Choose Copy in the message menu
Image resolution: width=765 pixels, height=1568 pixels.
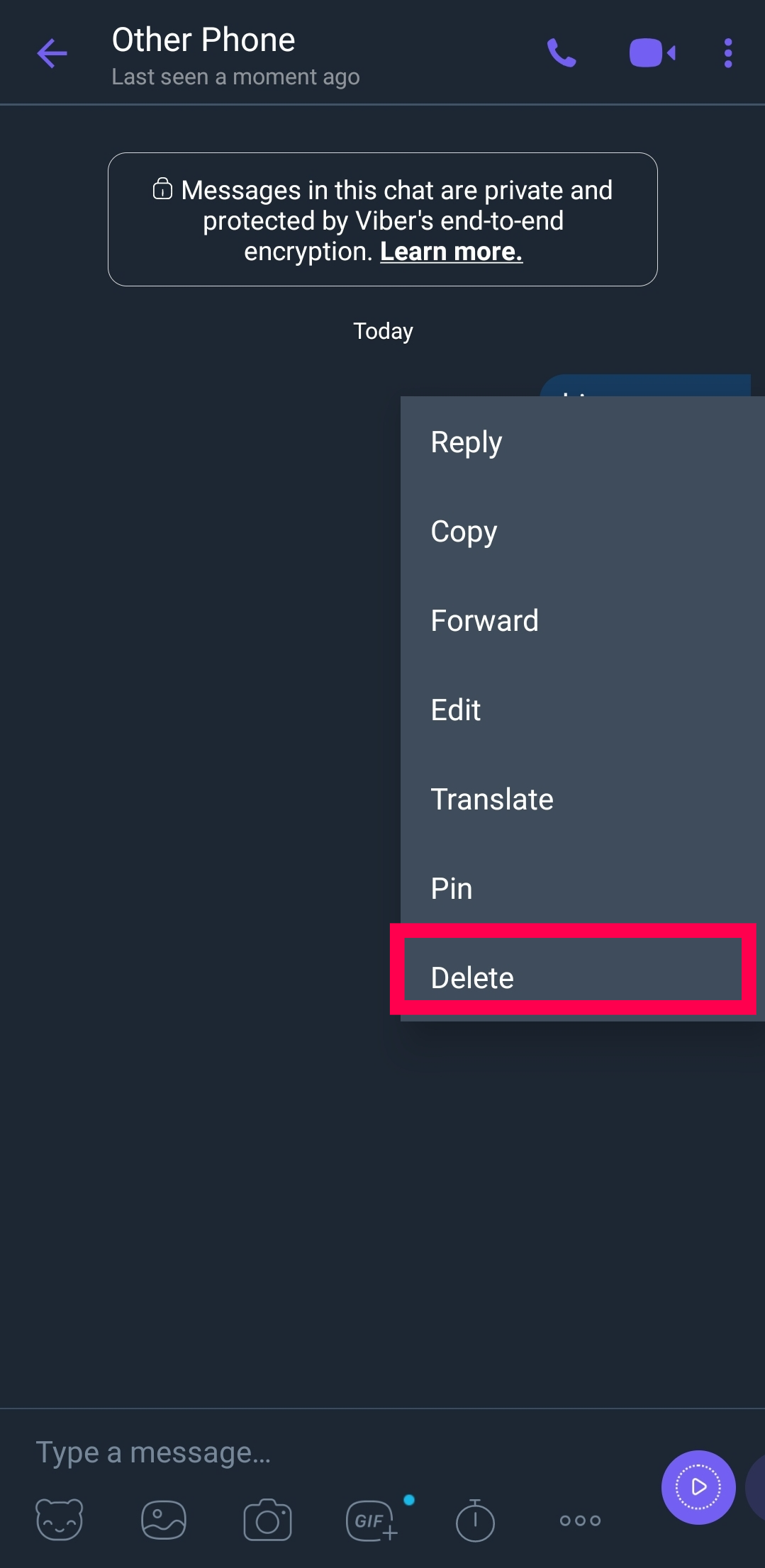point(464,532)
